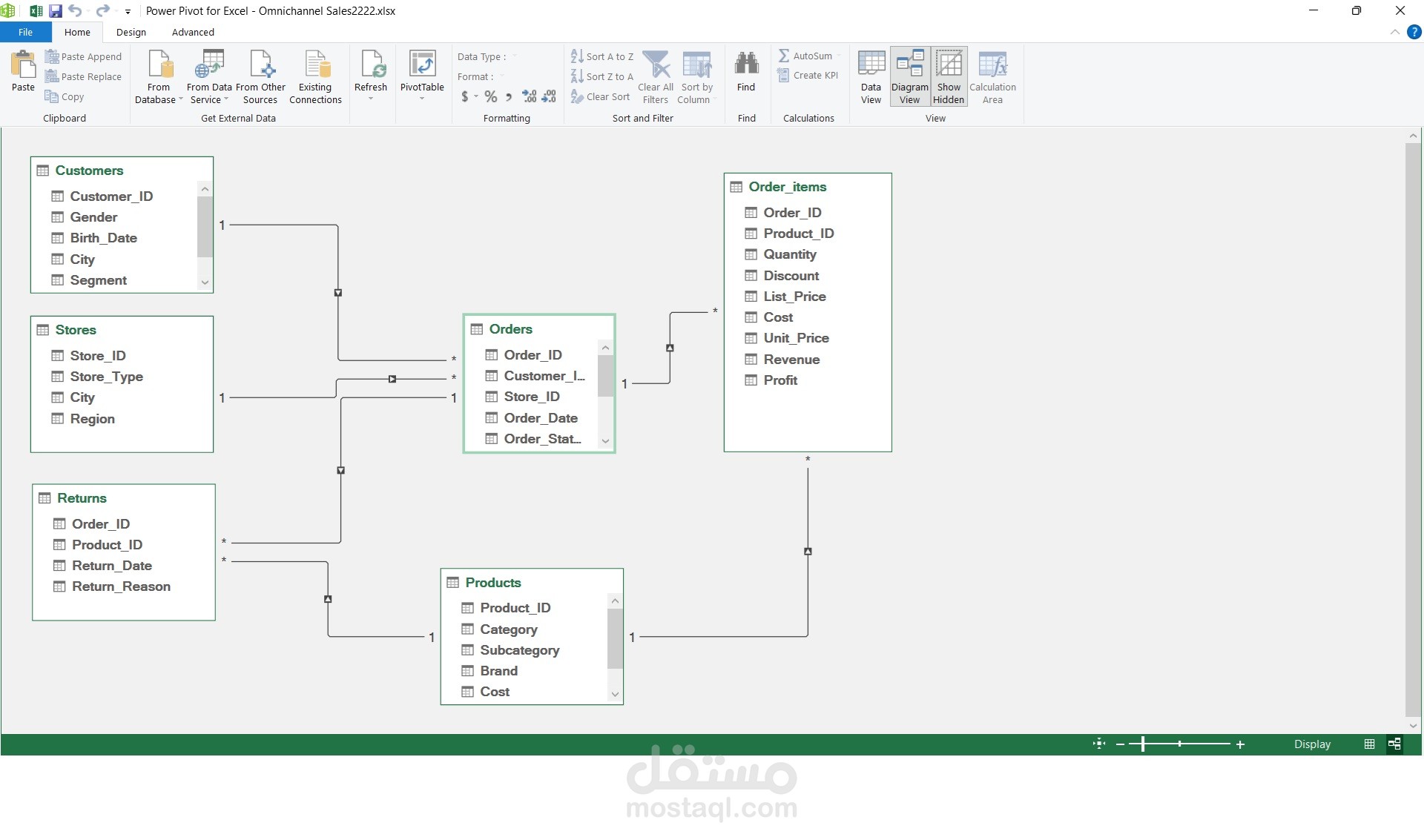Click the Find button
The image size is (1424, 840).
tap(746, 74)
